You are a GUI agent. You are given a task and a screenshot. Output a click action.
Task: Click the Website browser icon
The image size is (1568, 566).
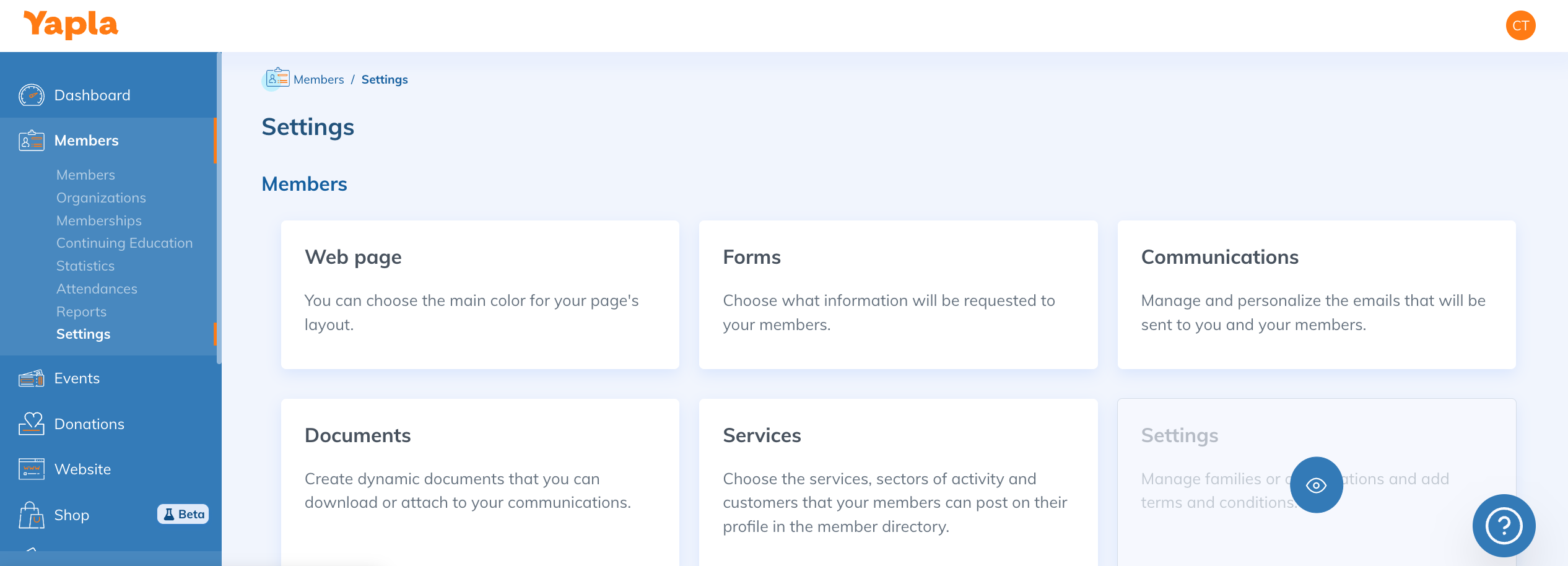pos(31,469)
